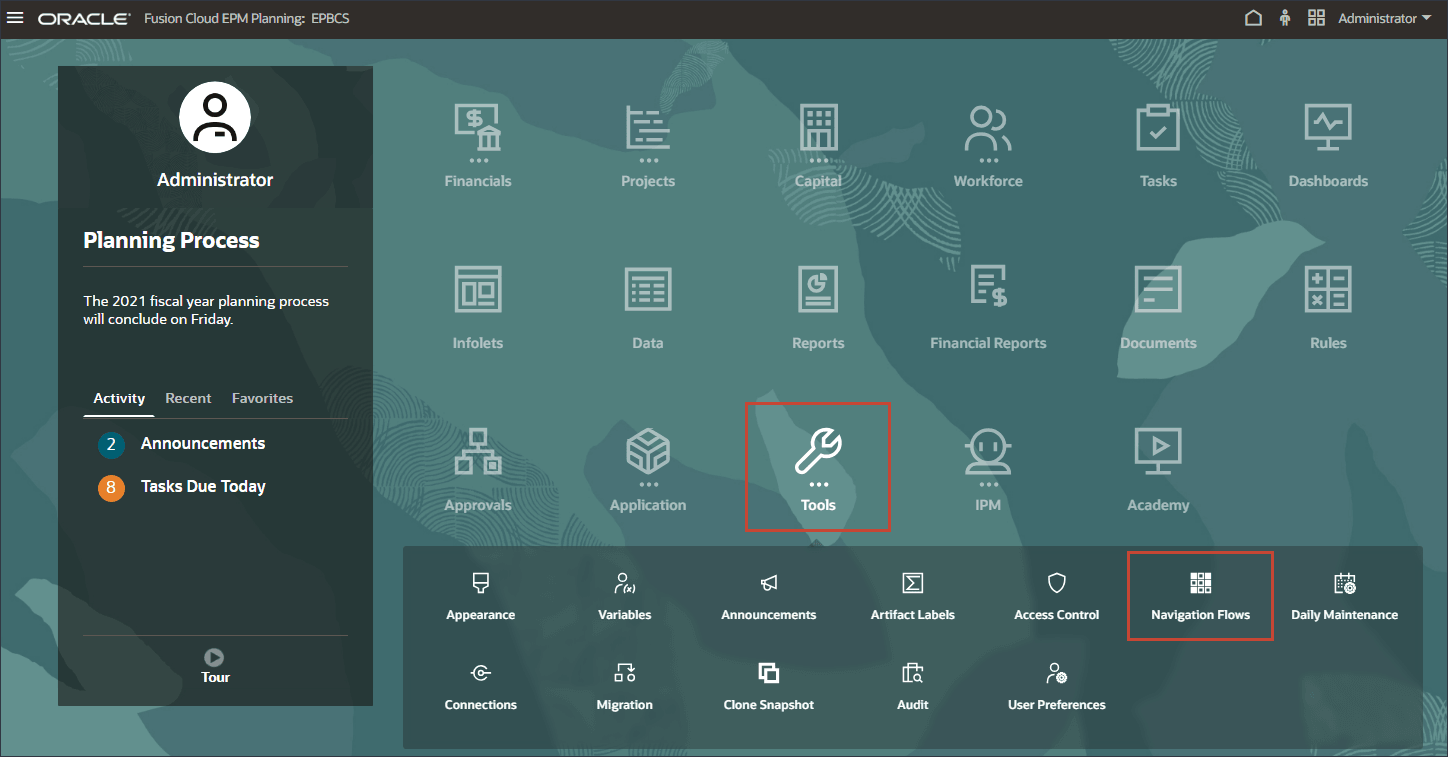The image size is (1448, 757).
Task: Select the Planning Process heading text
Action: pos(171,240)
